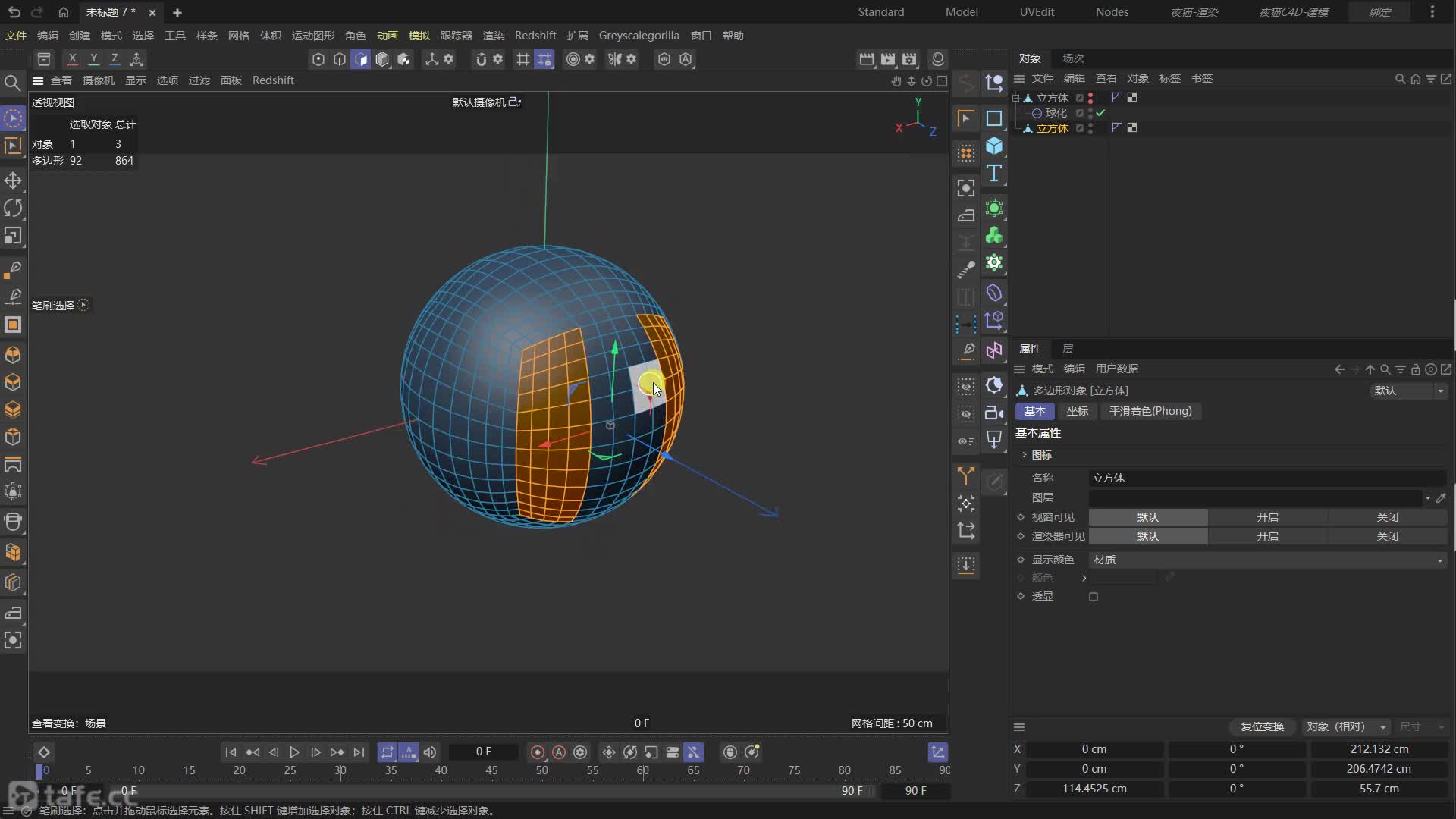1456x819 pixels.
Task: Click the Cube primitive icon
Action: (994, 146)
